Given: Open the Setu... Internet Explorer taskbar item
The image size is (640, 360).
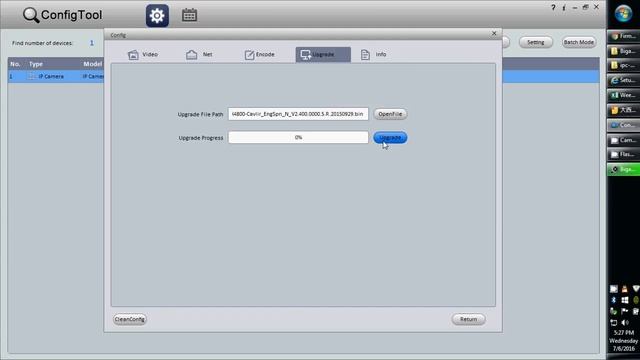Looking at the screenshot, I should [x=623, y=80].
